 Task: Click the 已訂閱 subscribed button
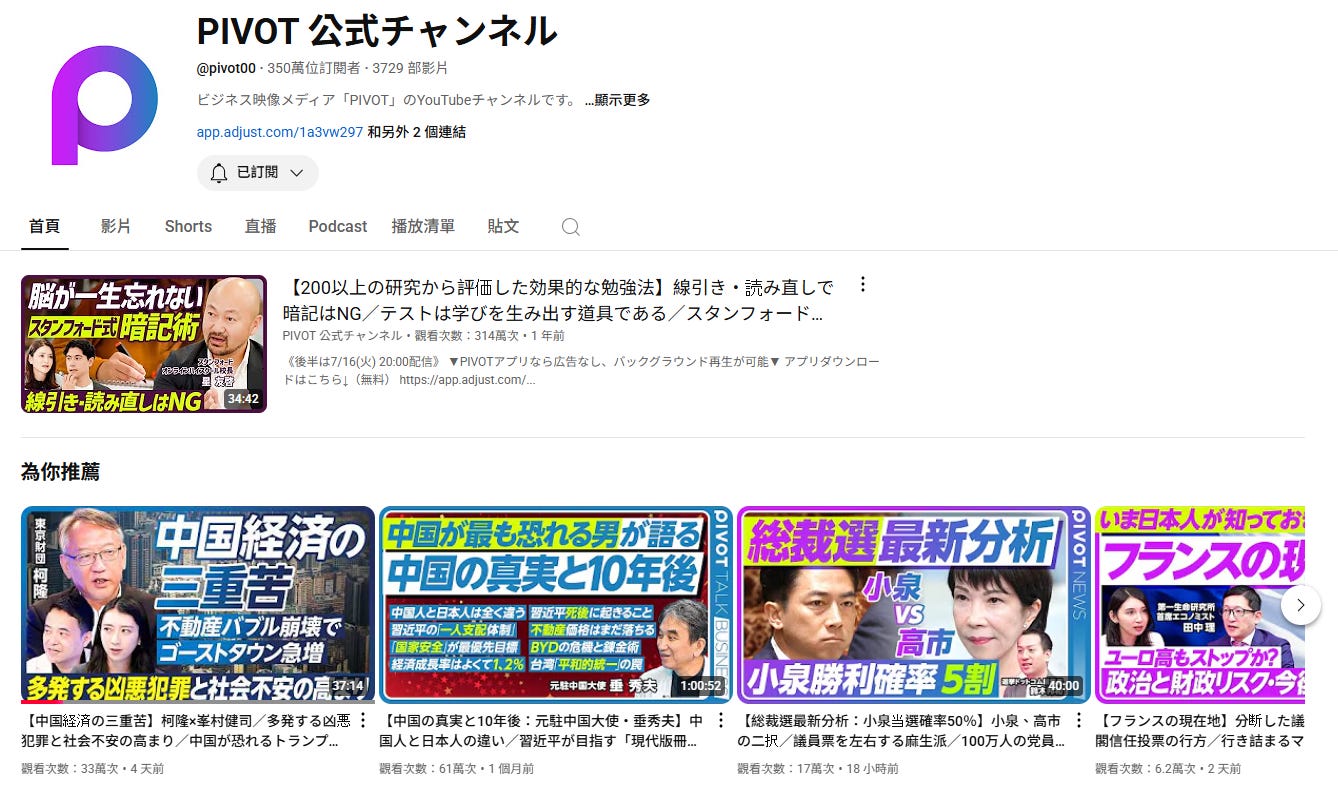(x=257, y=173)
